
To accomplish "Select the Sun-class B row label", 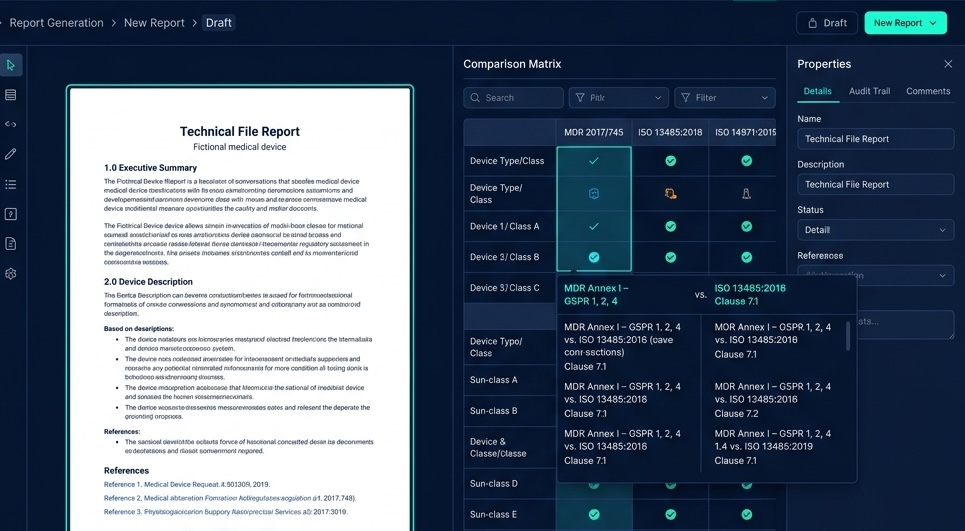I will point(494,411).
